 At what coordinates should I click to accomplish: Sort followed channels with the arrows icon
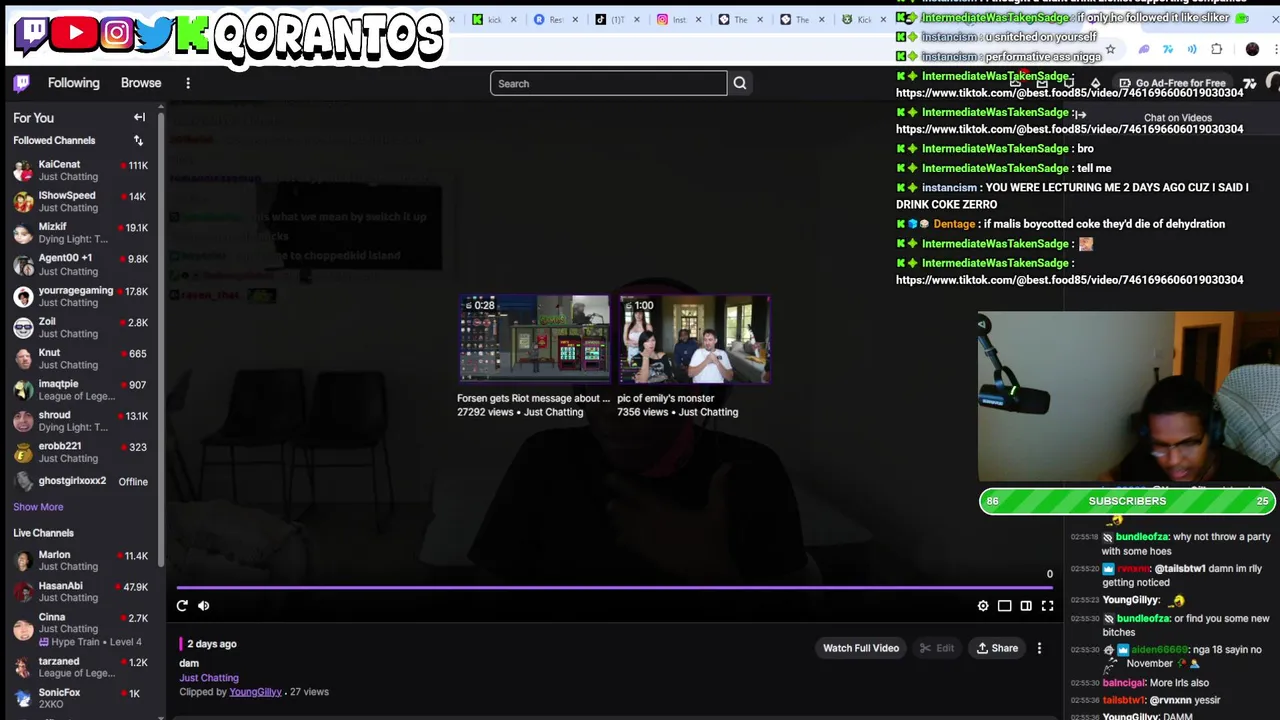(138, 141)
